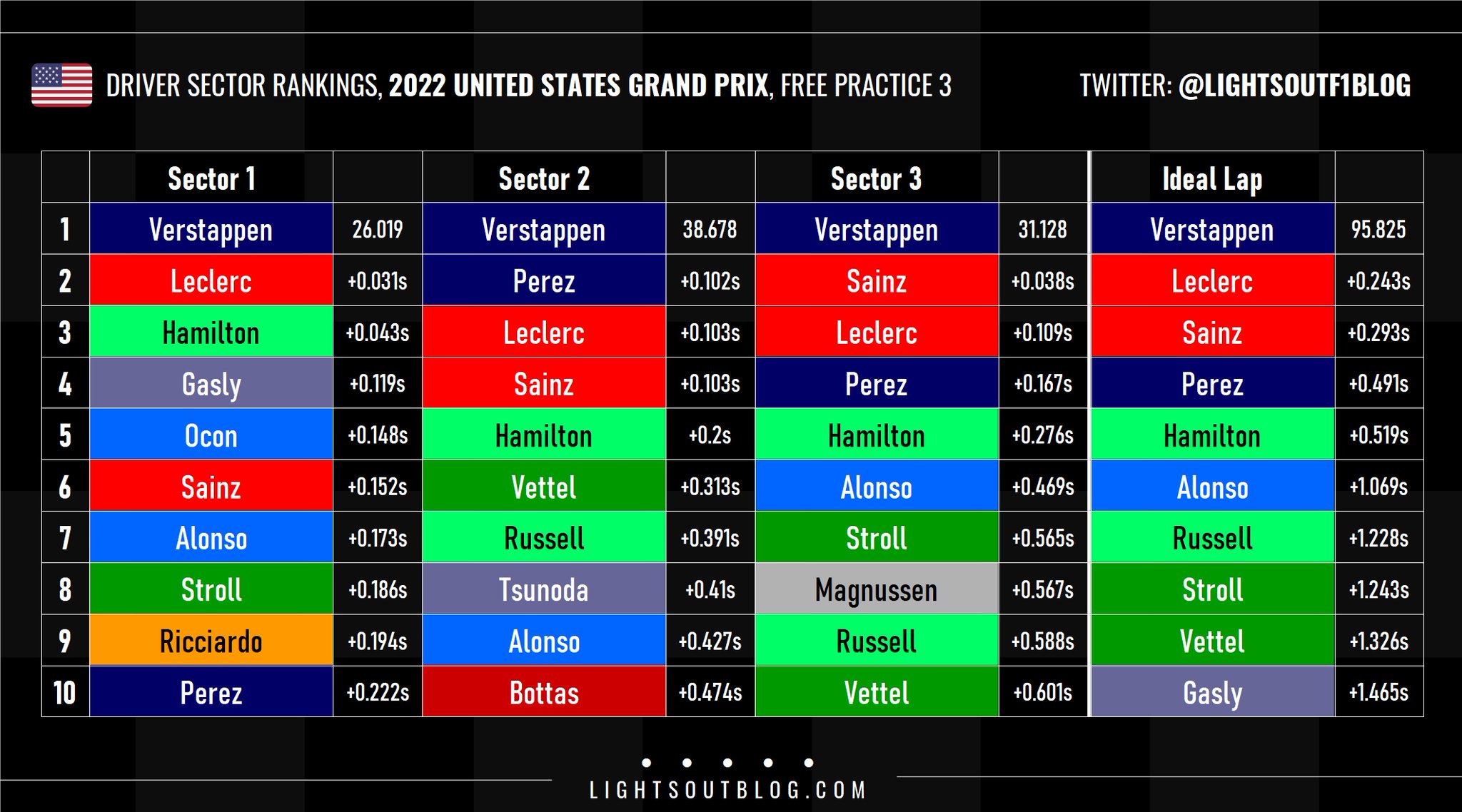
Task: Select the Sector 1 column header
Action: click(211, 178)
